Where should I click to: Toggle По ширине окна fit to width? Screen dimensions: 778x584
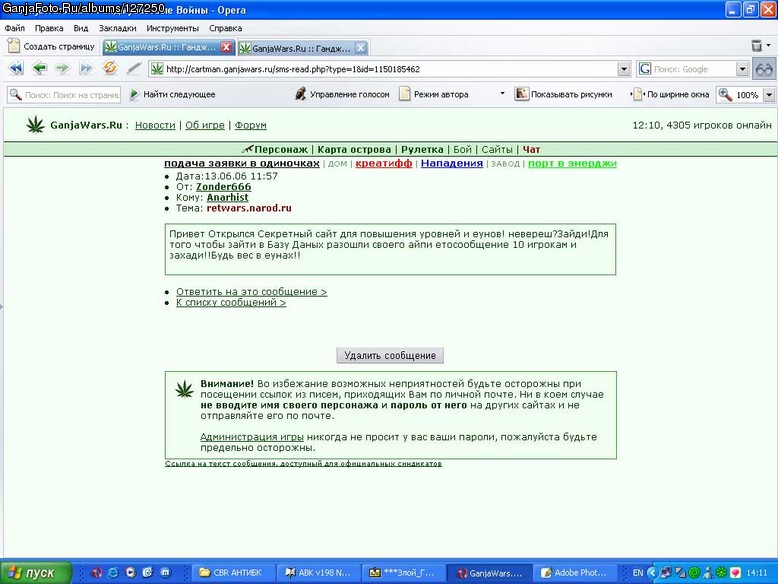click(x=670, y=94)
